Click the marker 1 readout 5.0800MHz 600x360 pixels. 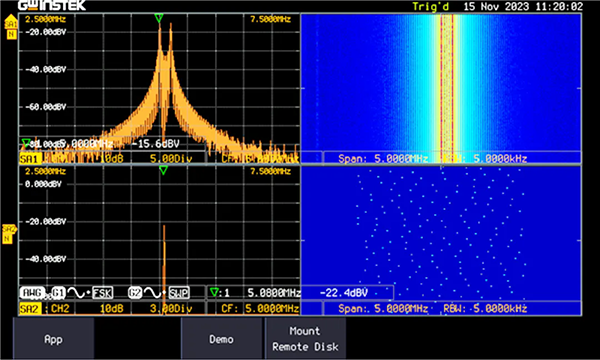point(274,293)
